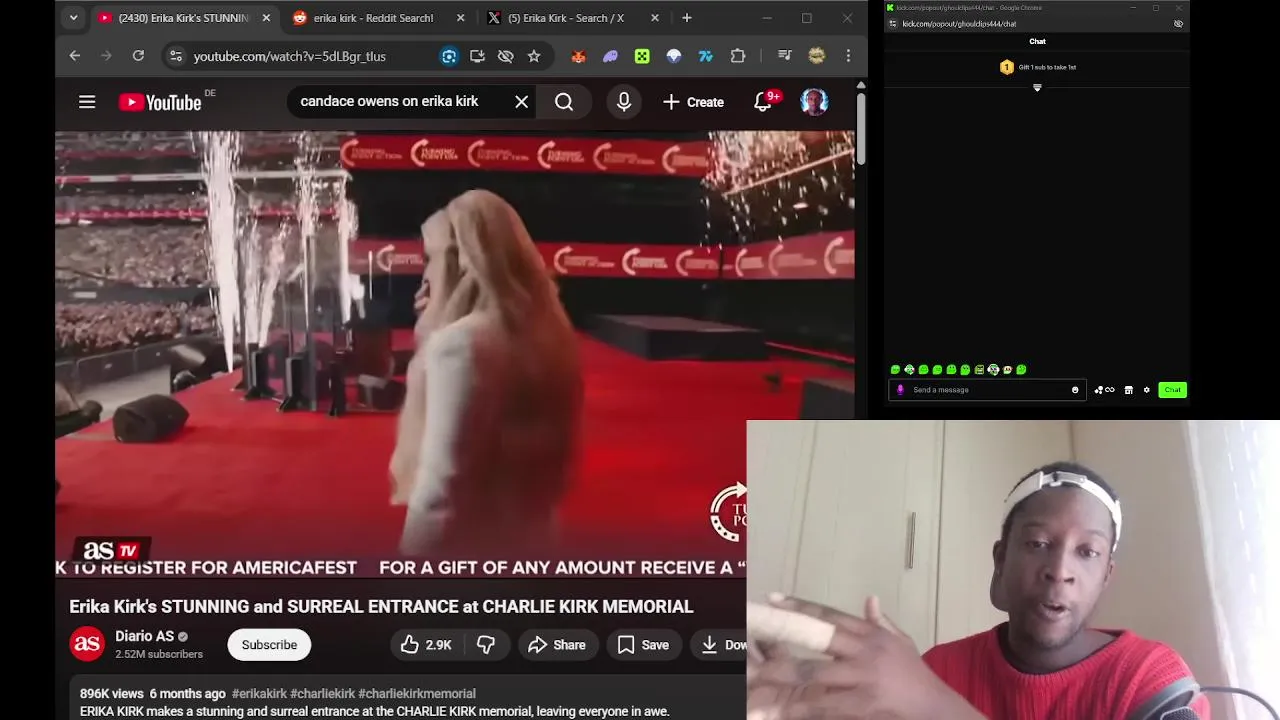Viewport: 1280px width, 720px height.
Task: Clear the YouTube search query
Action: coord(521,102)
